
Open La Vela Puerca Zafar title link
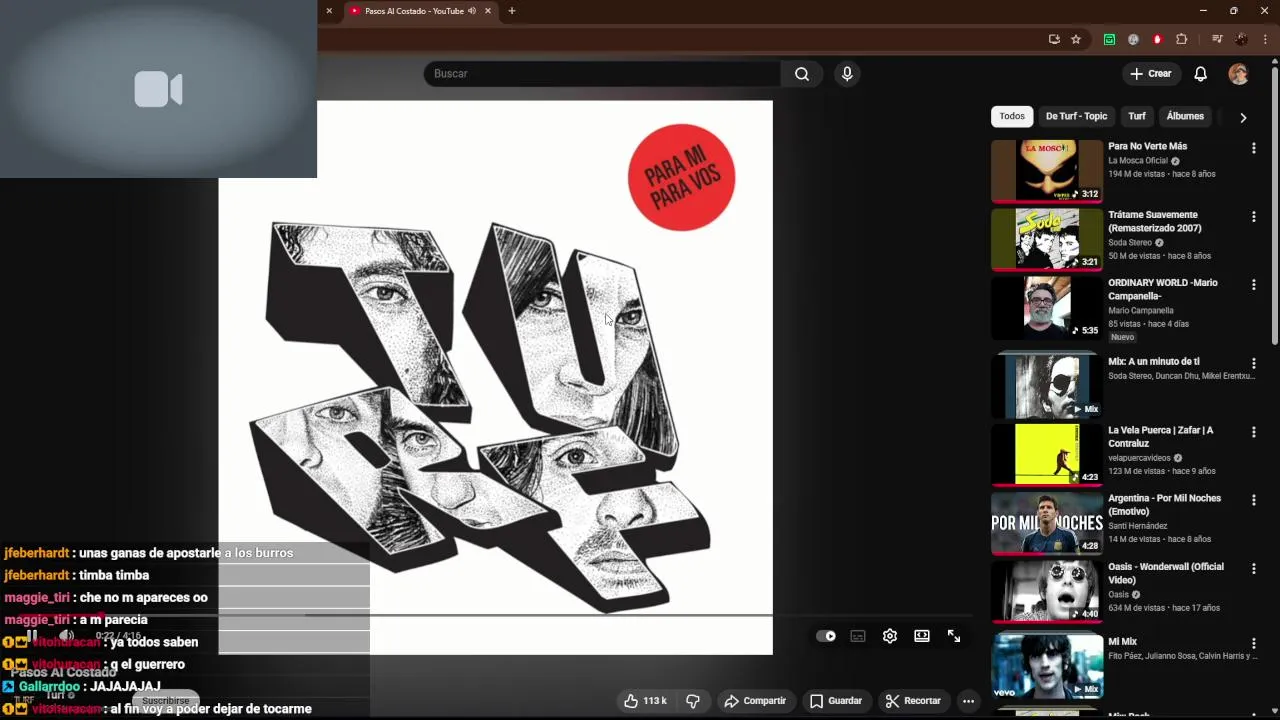[x=1161, y=437]
